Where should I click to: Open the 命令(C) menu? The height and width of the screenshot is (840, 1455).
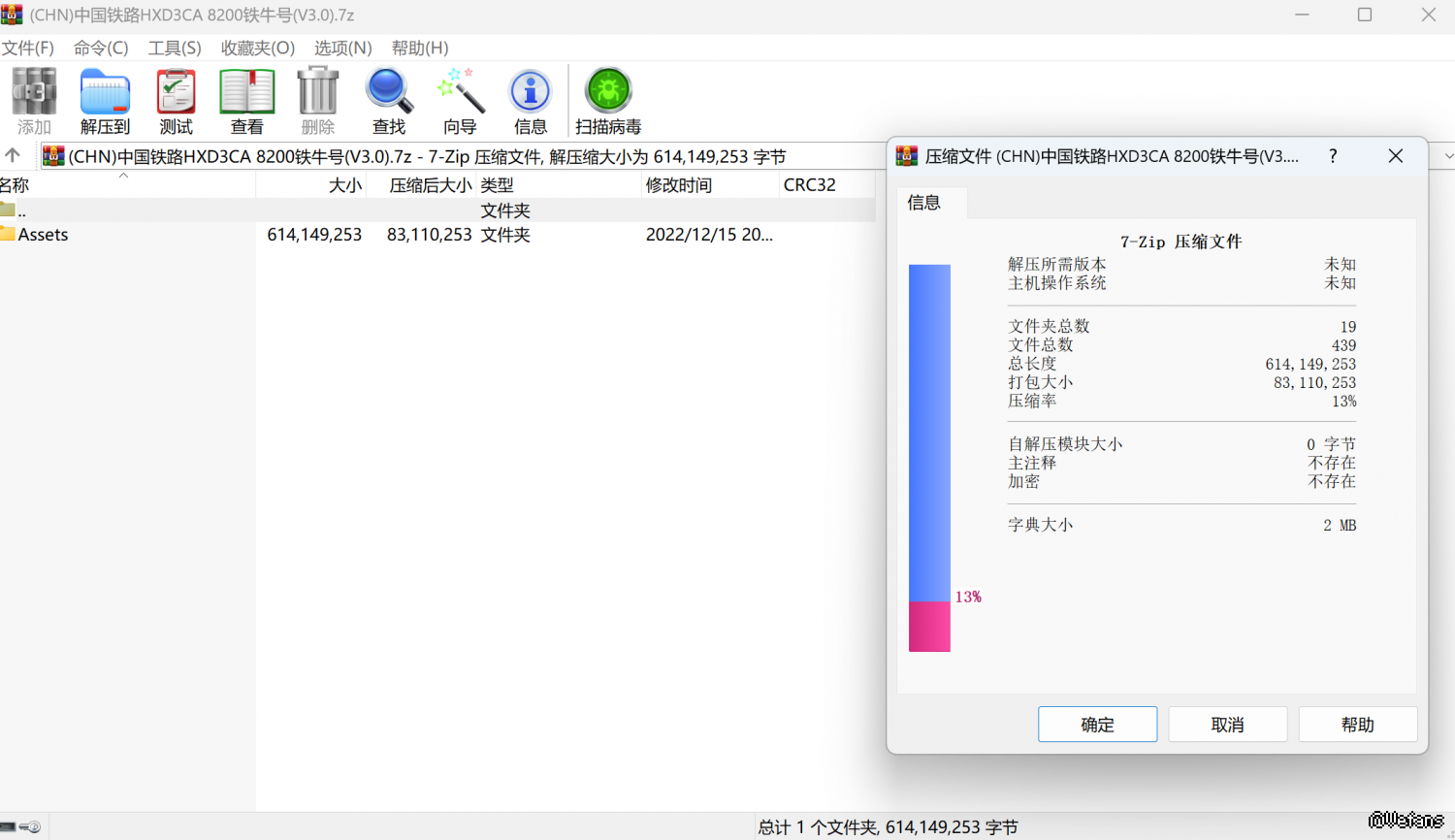tap(101, 48)
